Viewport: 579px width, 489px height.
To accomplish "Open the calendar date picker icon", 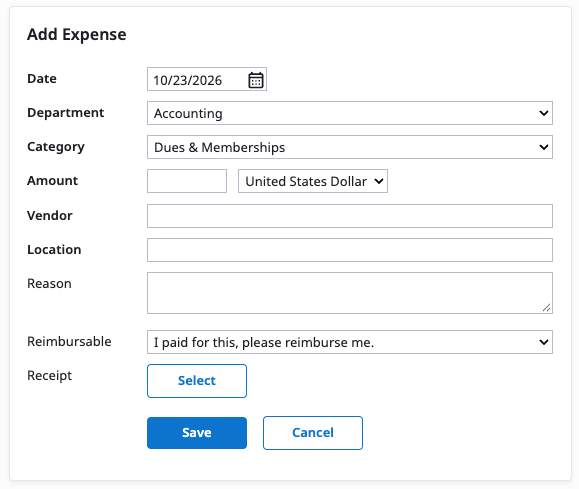I will click(256, 80).
